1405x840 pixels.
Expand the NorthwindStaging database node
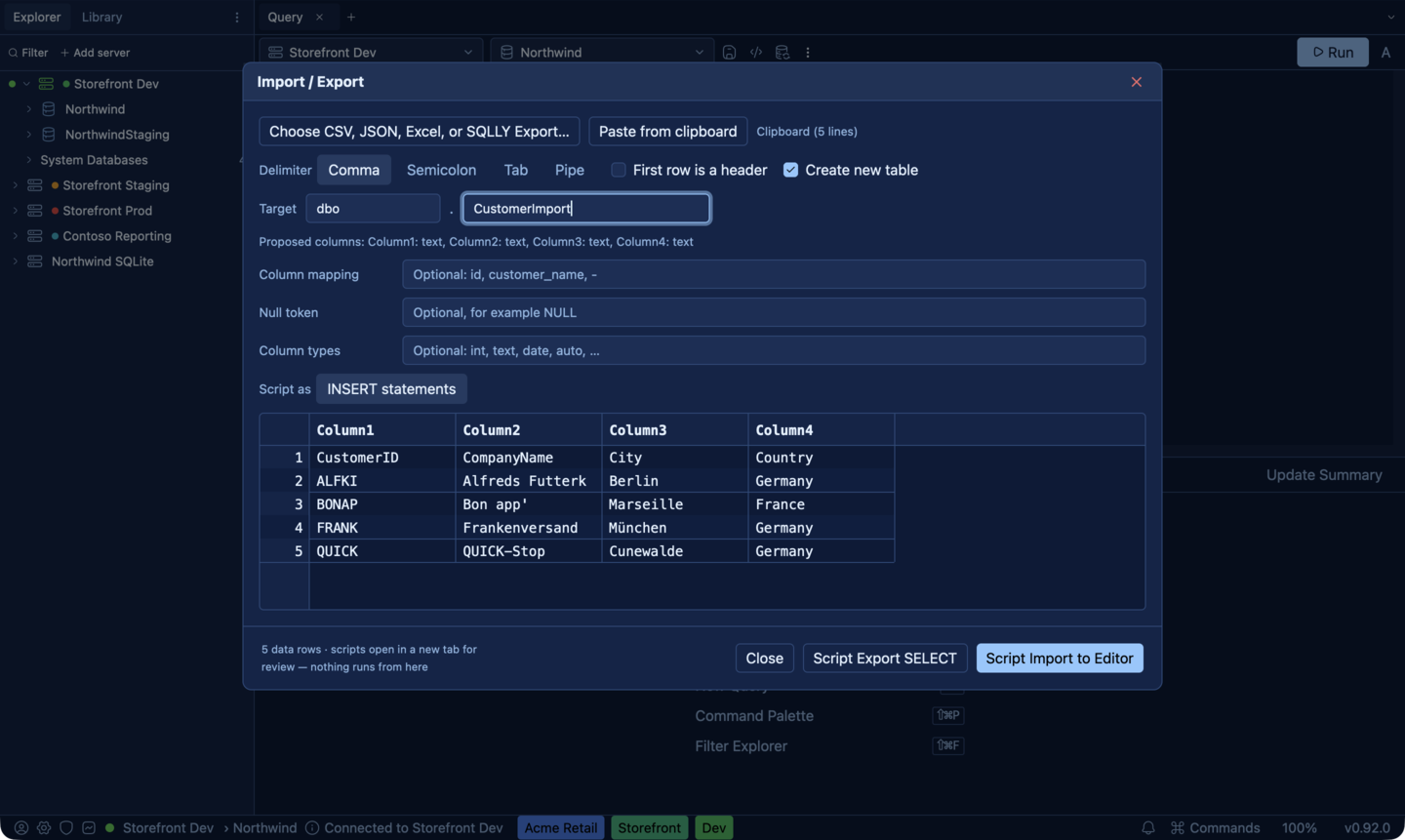tap(29, 135)
